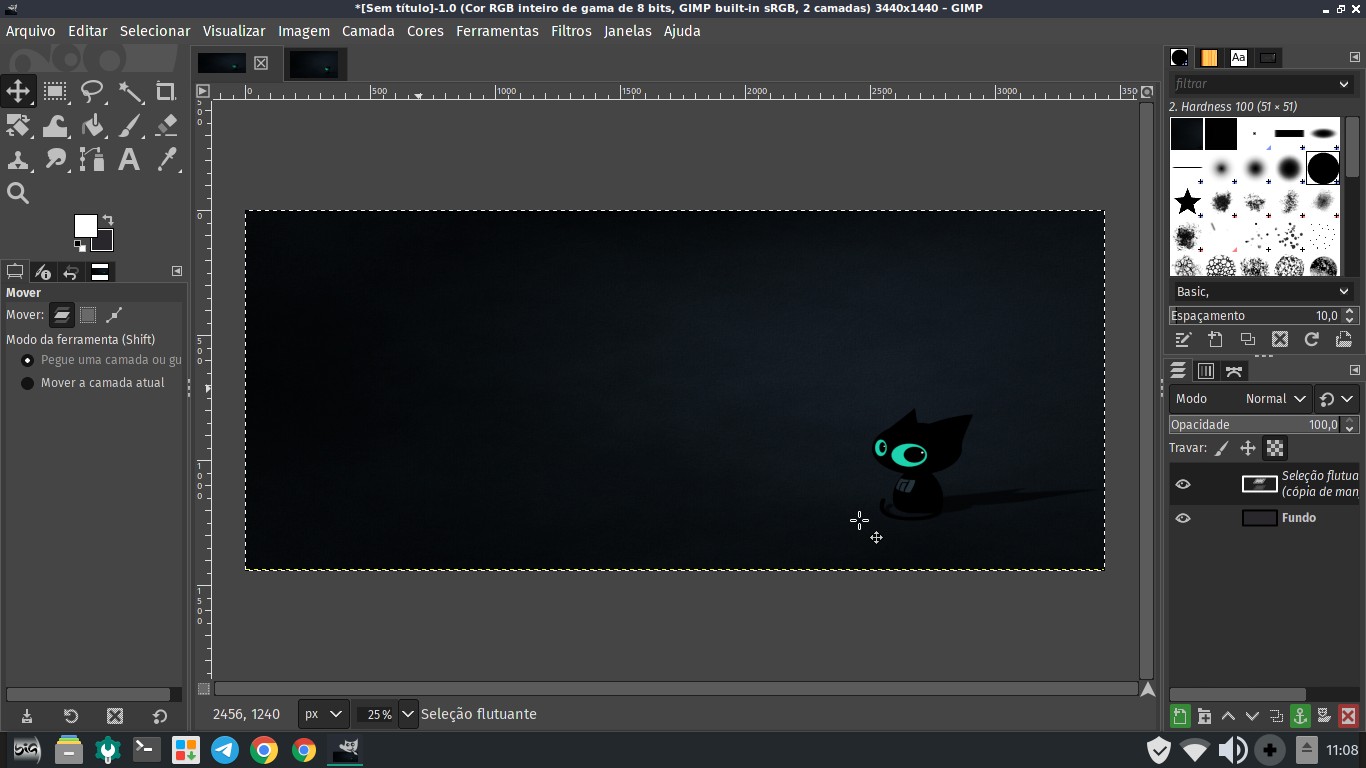Open the 'Basic,' brush tag dropdown
This screenshot has width=1366, height=768.
click(1262, 291)
